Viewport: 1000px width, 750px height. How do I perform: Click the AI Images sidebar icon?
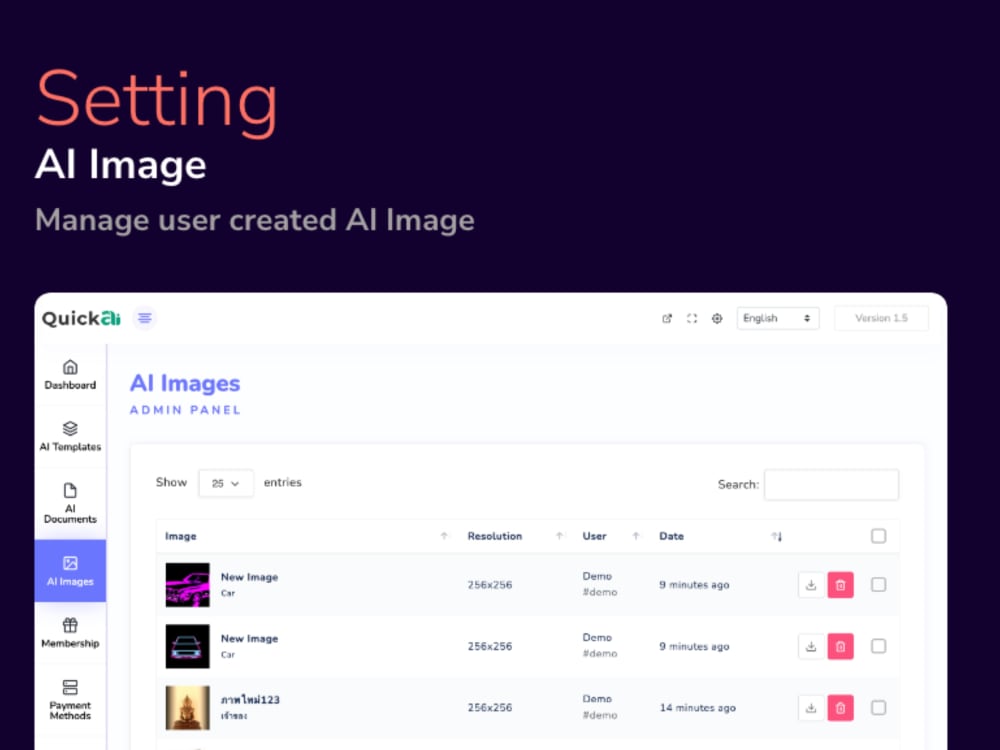(69, 570)
